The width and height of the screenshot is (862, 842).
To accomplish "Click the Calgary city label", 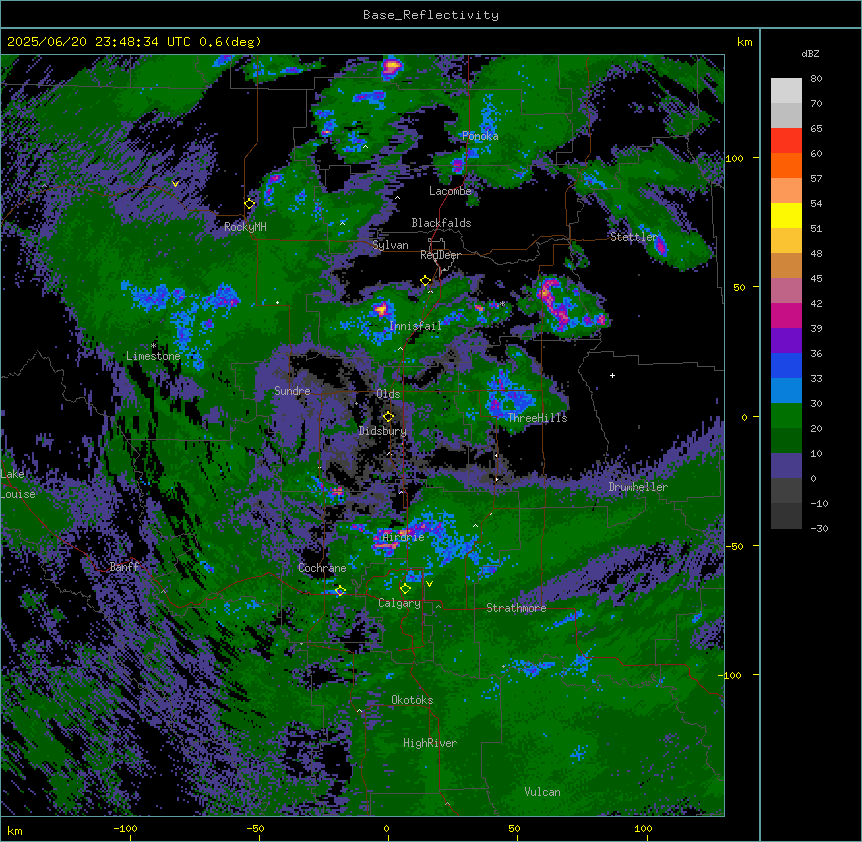I will coord(399,603).
